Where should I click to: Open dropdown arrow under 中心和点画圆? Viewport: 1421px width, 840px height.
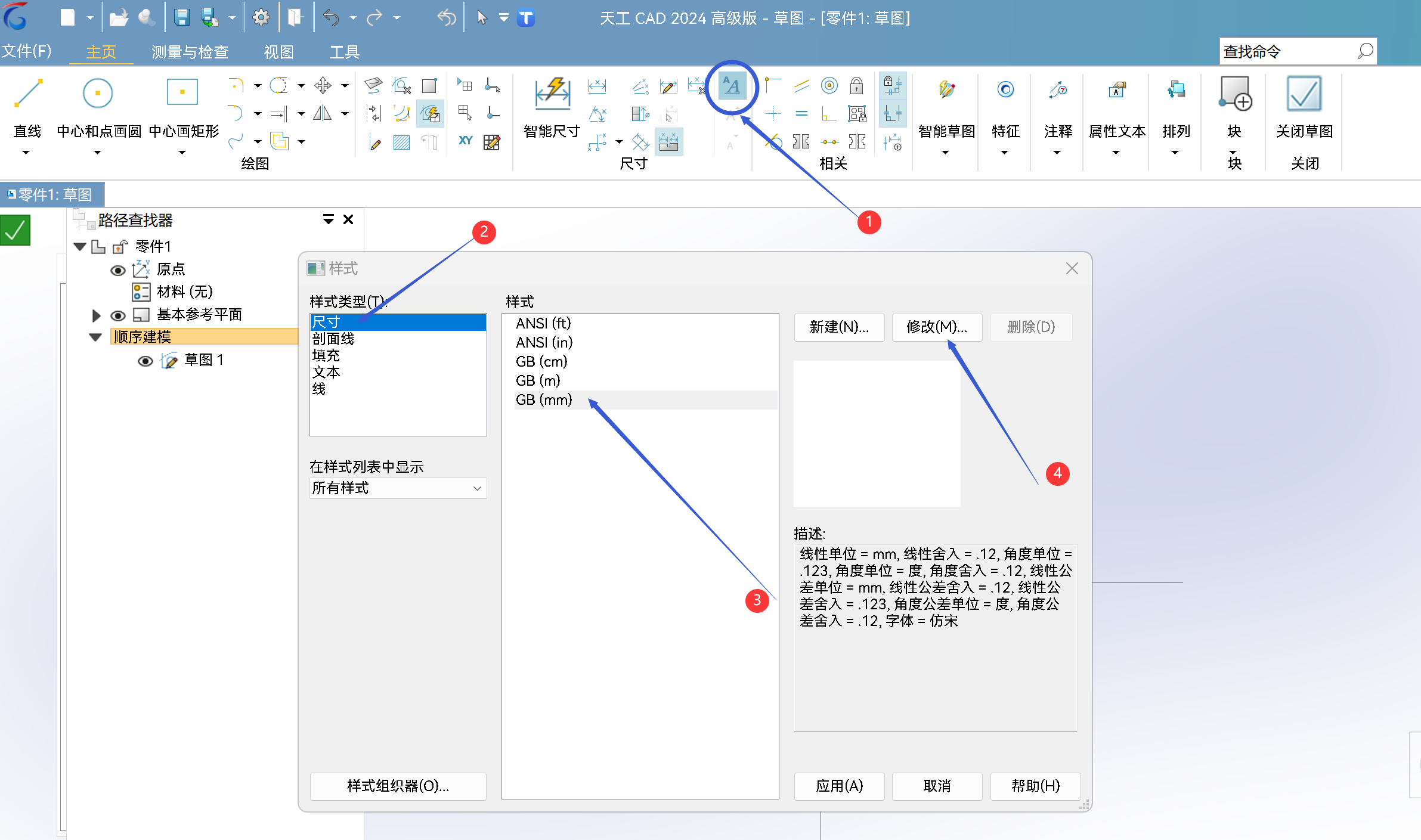click(98, 153)
